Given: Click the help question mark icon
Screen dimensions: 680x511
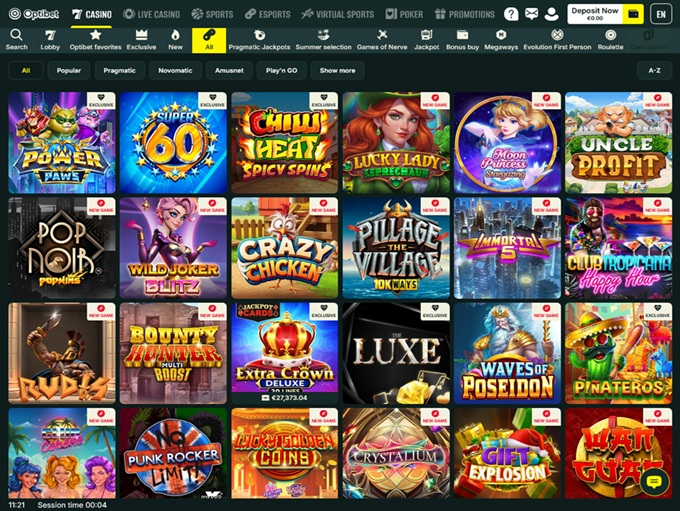Looking at the screenshot, I should pos(511,14).
